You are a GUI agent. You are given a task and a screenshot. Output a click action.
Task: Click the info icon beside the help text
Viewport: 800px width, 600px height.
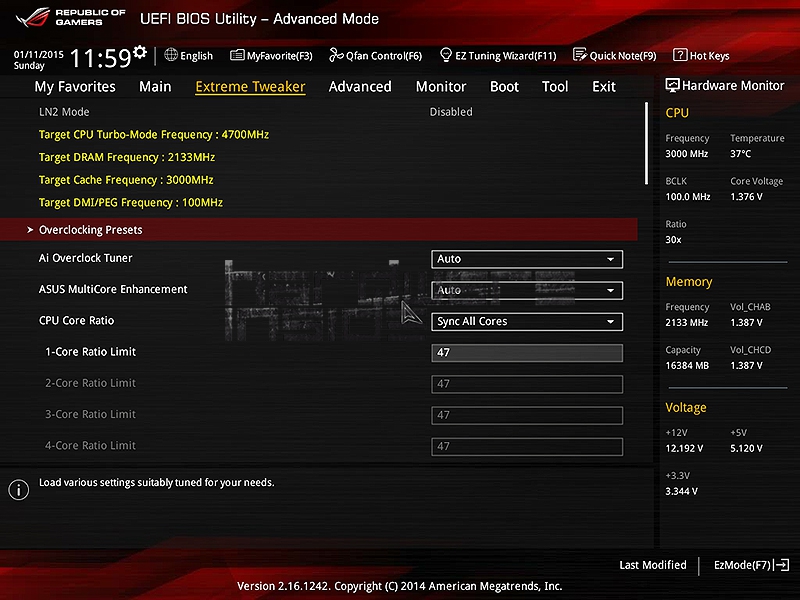(18, 489)
